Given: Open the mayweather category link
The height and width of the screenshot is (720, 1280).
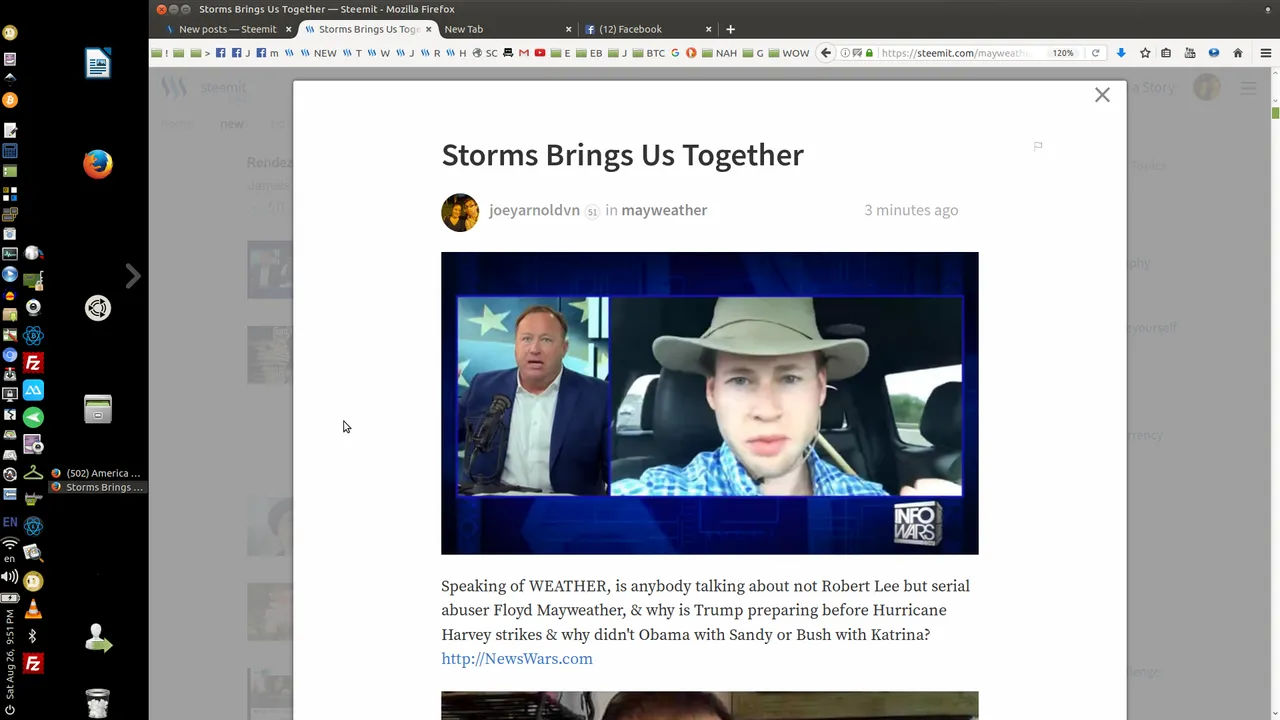Looking at the screenshot, I should point(664,210).
